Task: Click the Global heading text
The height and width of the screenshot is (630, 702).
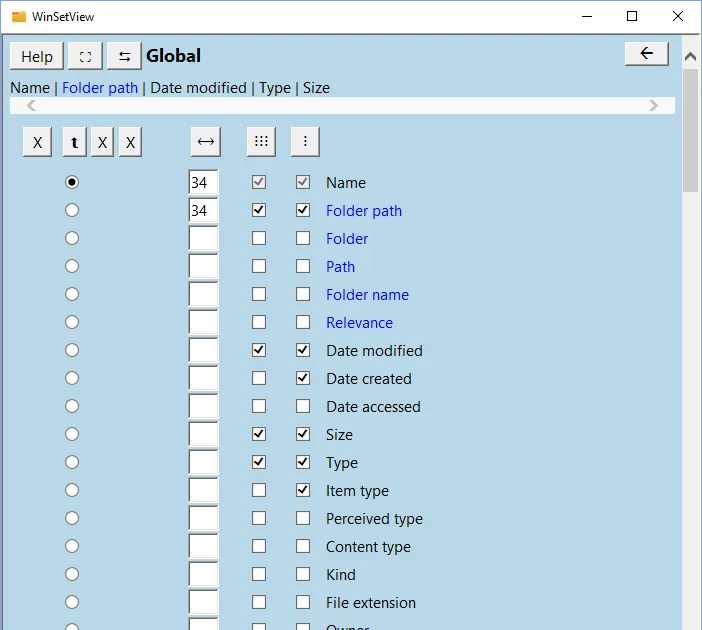Action: coord(173,56)
